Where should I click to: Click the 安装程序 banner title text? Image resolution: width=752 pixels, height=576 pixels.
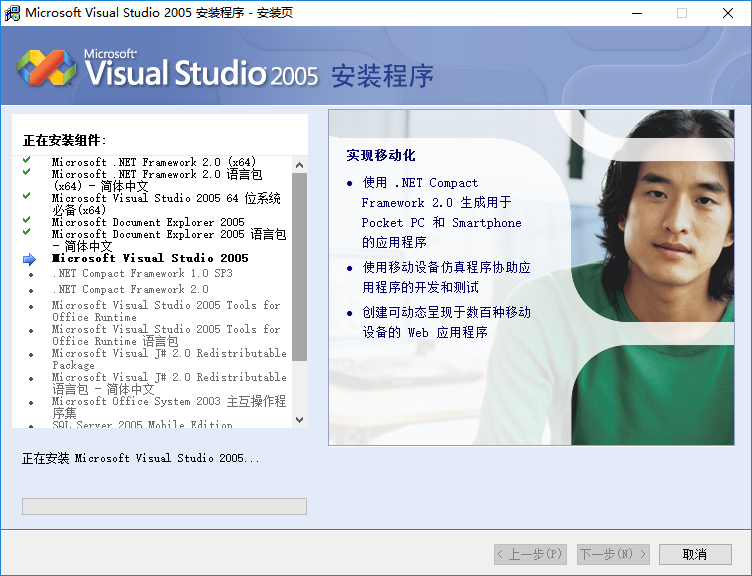point(383,76)
